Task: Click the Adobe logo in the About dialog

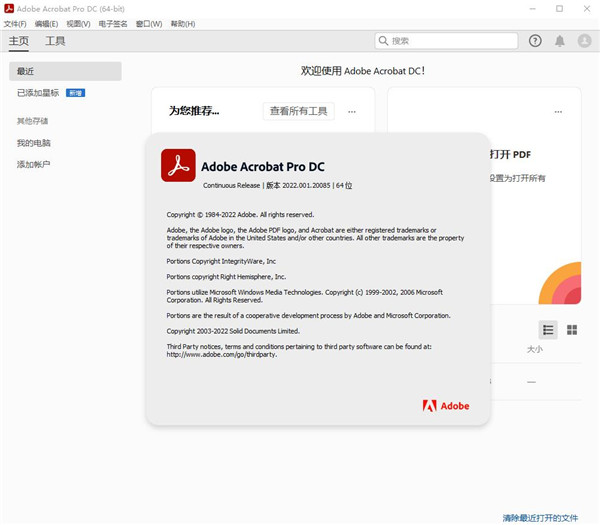Action: tap(446, 406)
